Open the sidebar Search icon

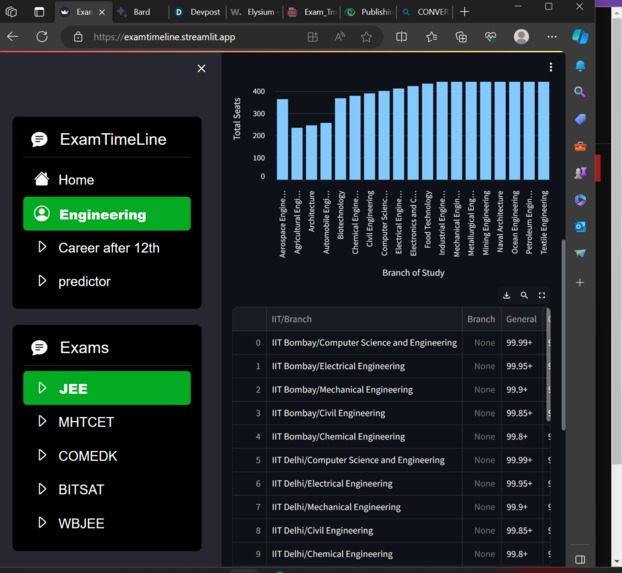pyautogui.click(x=580, y=92)
